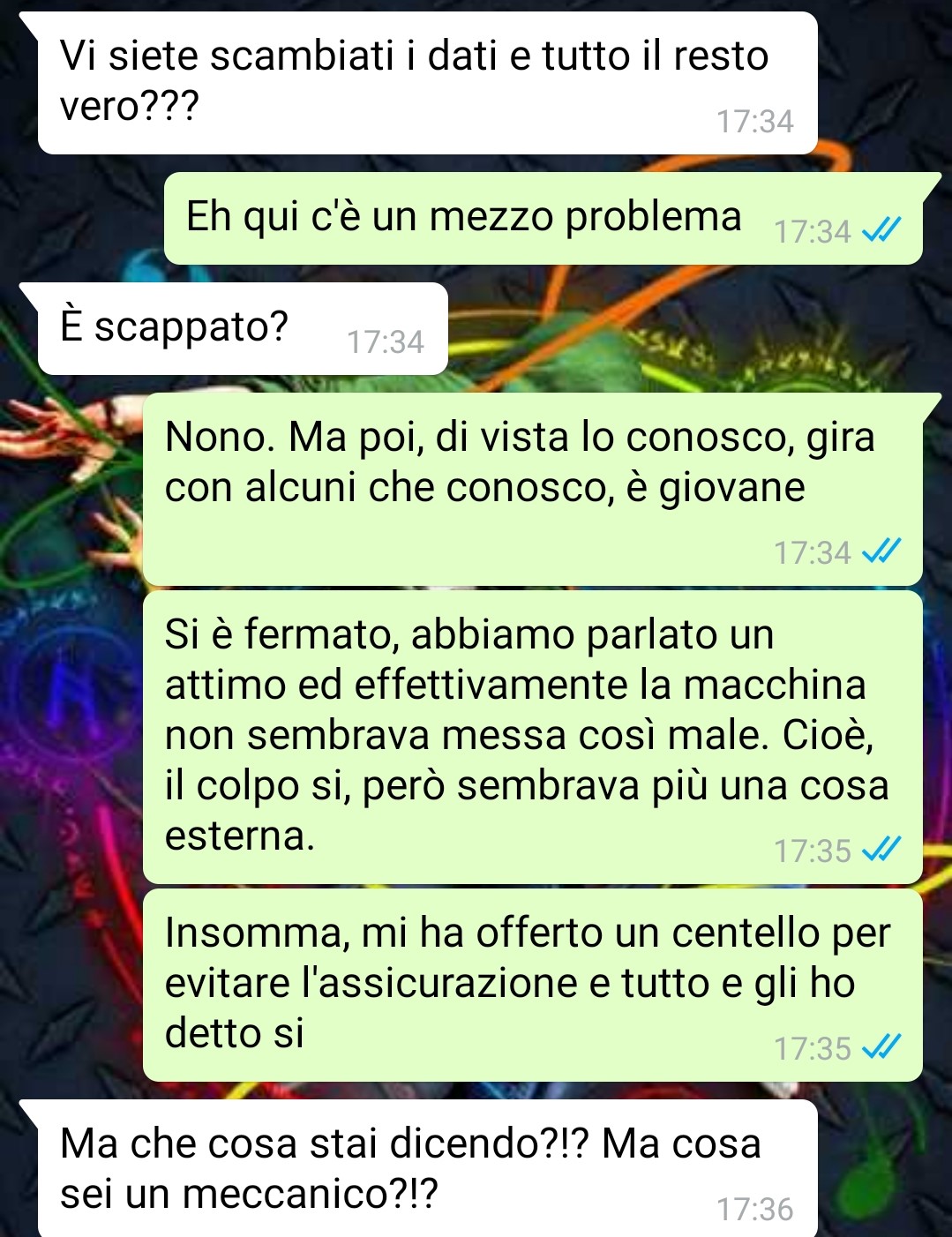Click the 17:34 timestamp on 'È scappato?'
The height and width of the screenshot is (1237, 952).
coord(386,342)
